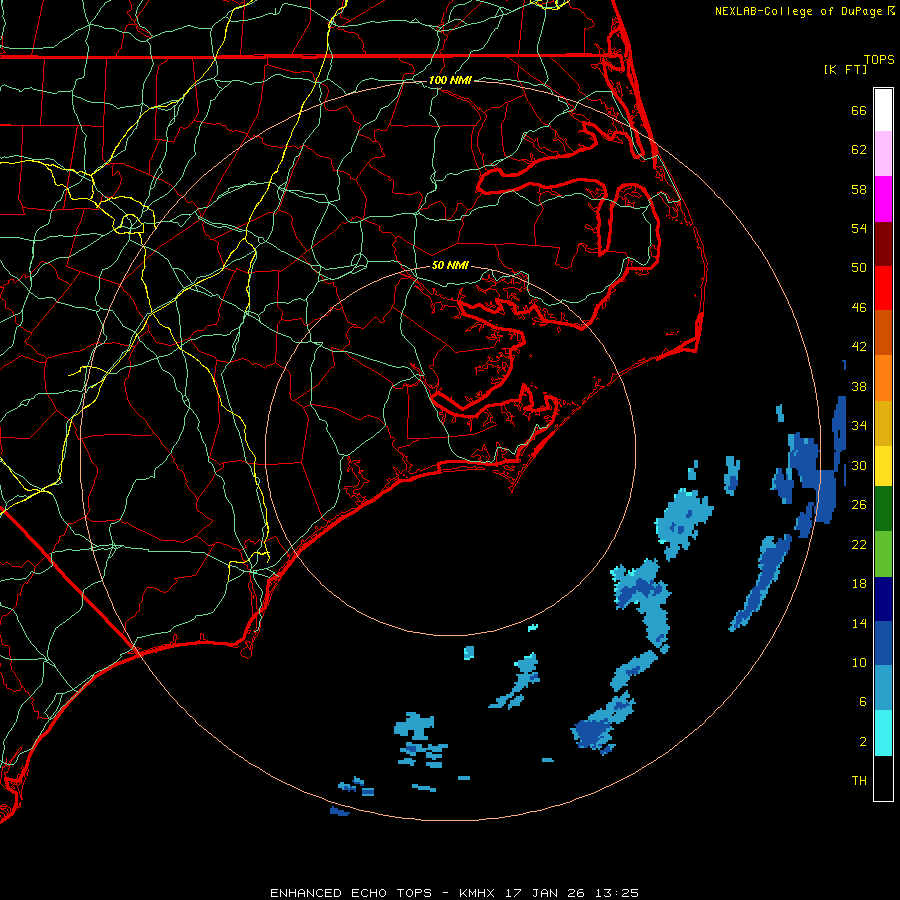Screen dimensions: 900x900
Task: Click the '10' legend value
Action: coord(859,663)
